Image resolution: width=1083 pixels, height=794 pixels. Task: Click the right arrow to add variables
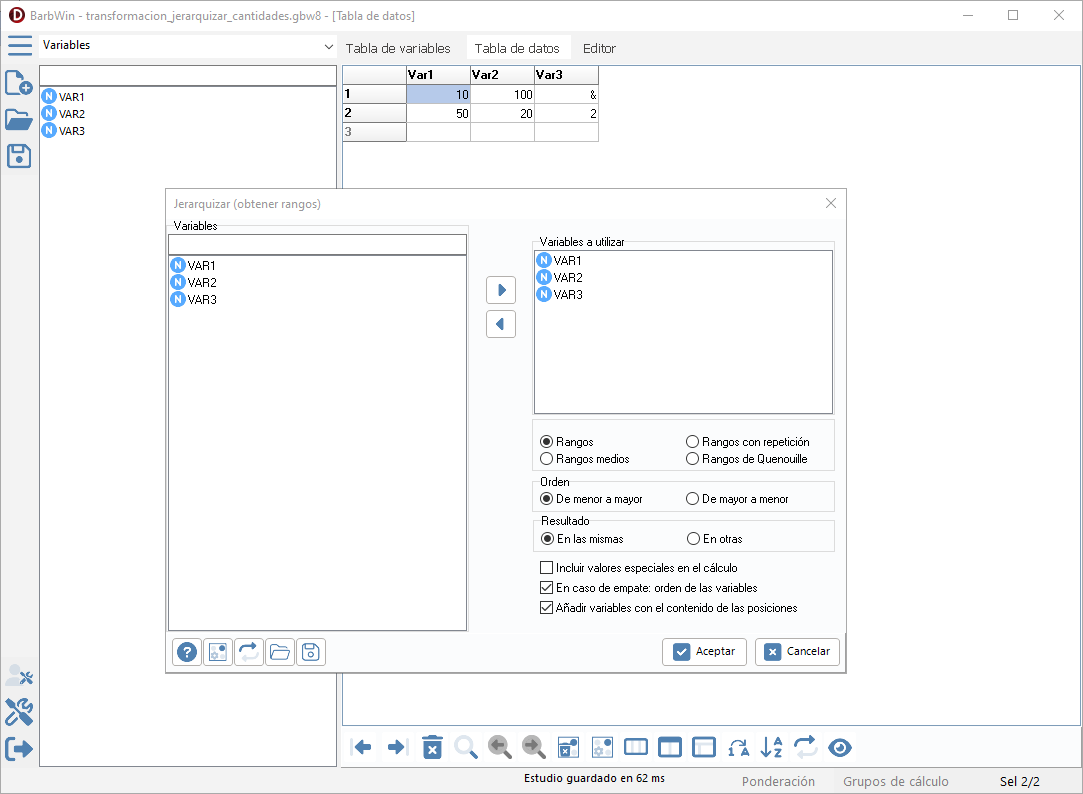tap(501, 290)
